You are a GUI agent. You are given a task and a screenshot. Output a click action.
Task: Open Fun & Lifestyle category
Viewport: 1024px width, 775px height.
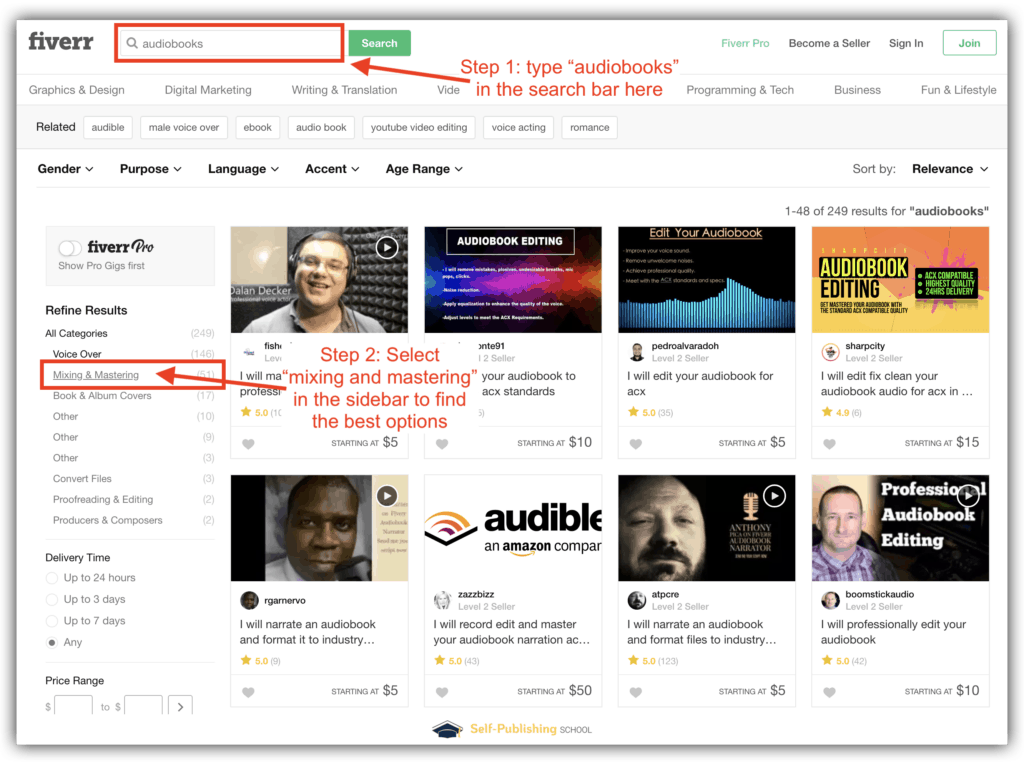pyautogui.click(x=958, y=90)
